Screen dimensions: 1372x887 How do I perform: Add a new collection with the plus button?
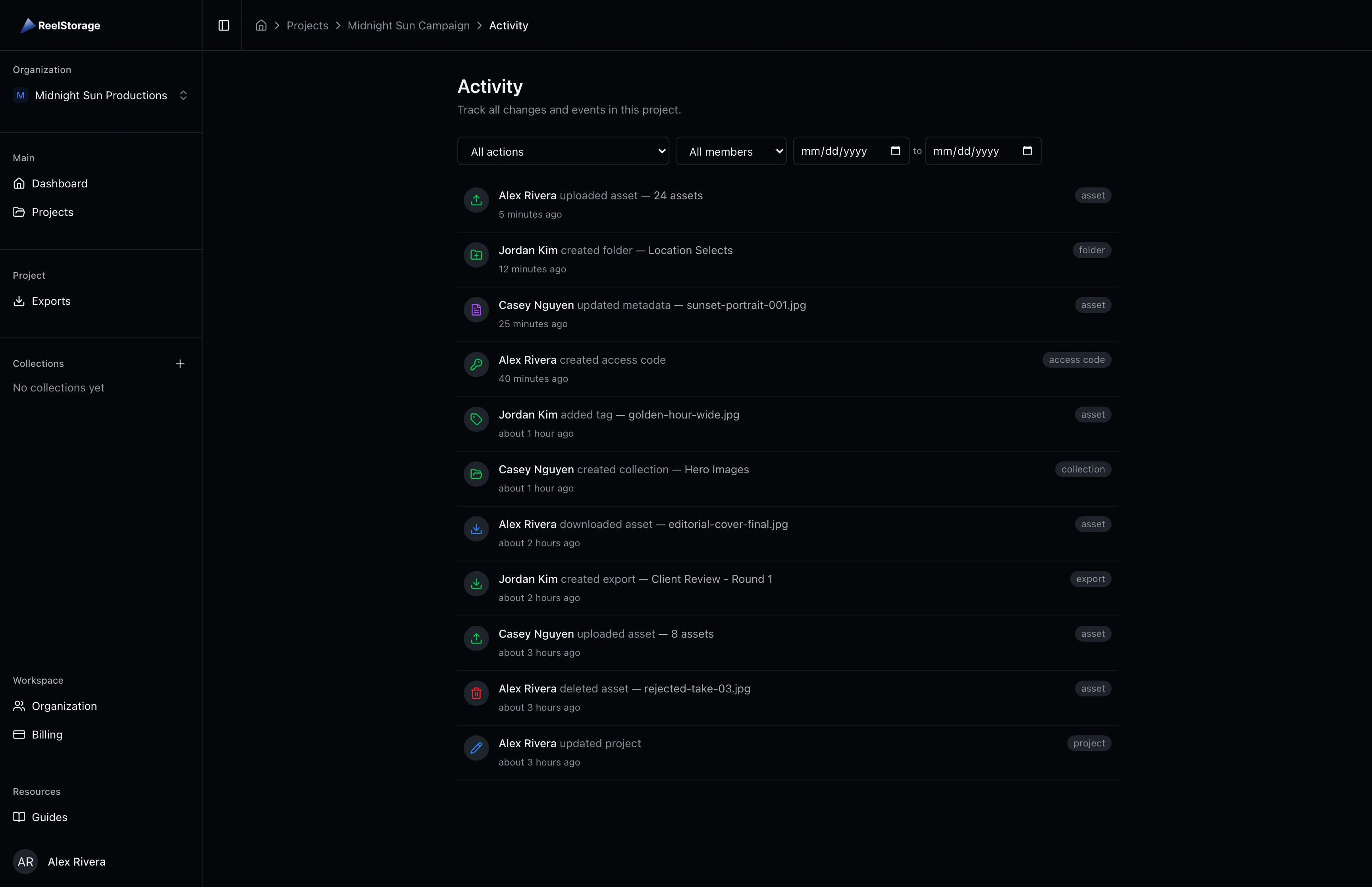point(180,363)
